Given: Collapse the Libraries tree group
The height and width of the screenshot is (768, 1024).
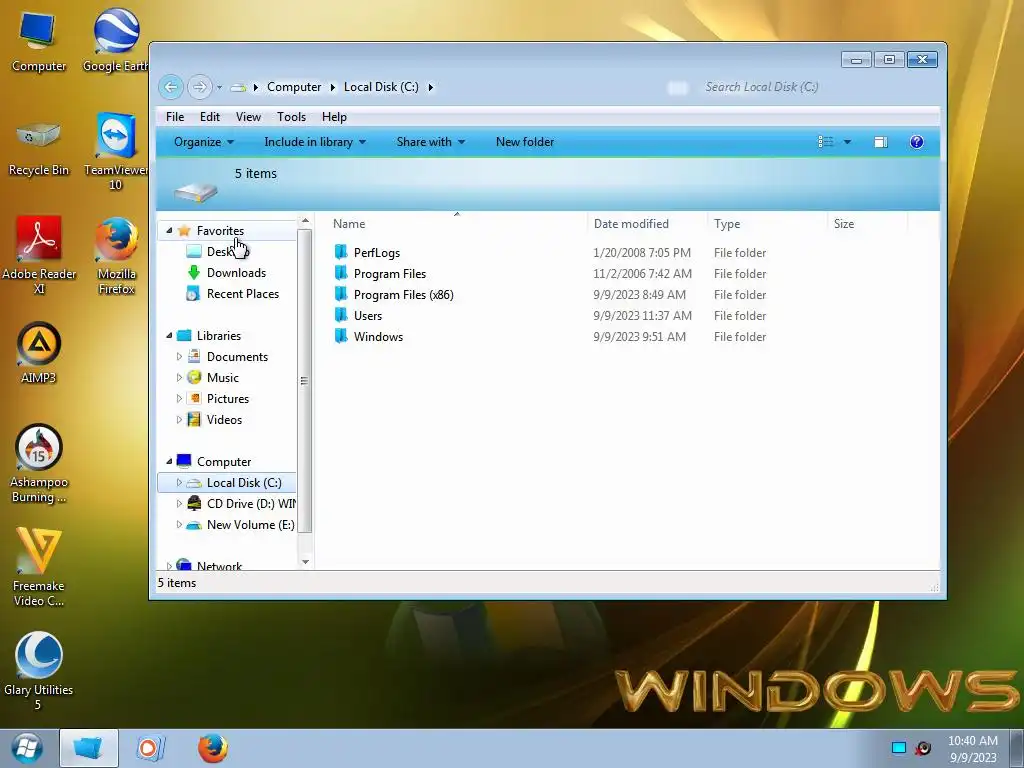Looking at the screenshot, I should click(169, 336).
